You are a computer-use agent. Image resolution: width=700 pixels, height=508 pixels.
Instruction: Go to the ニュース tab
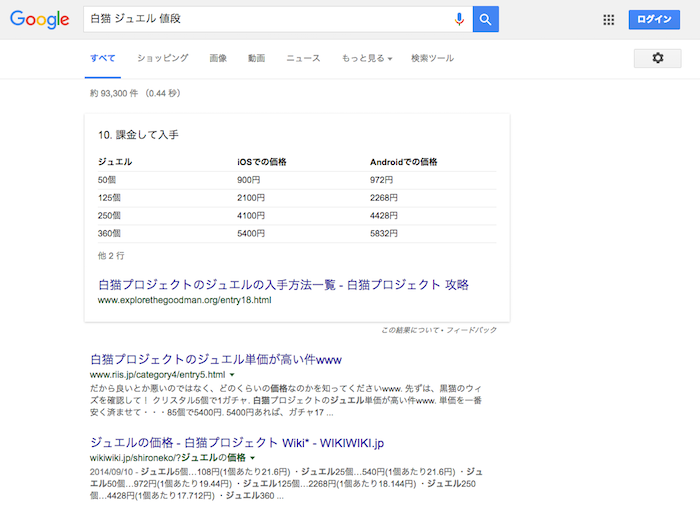click(303, 58)
